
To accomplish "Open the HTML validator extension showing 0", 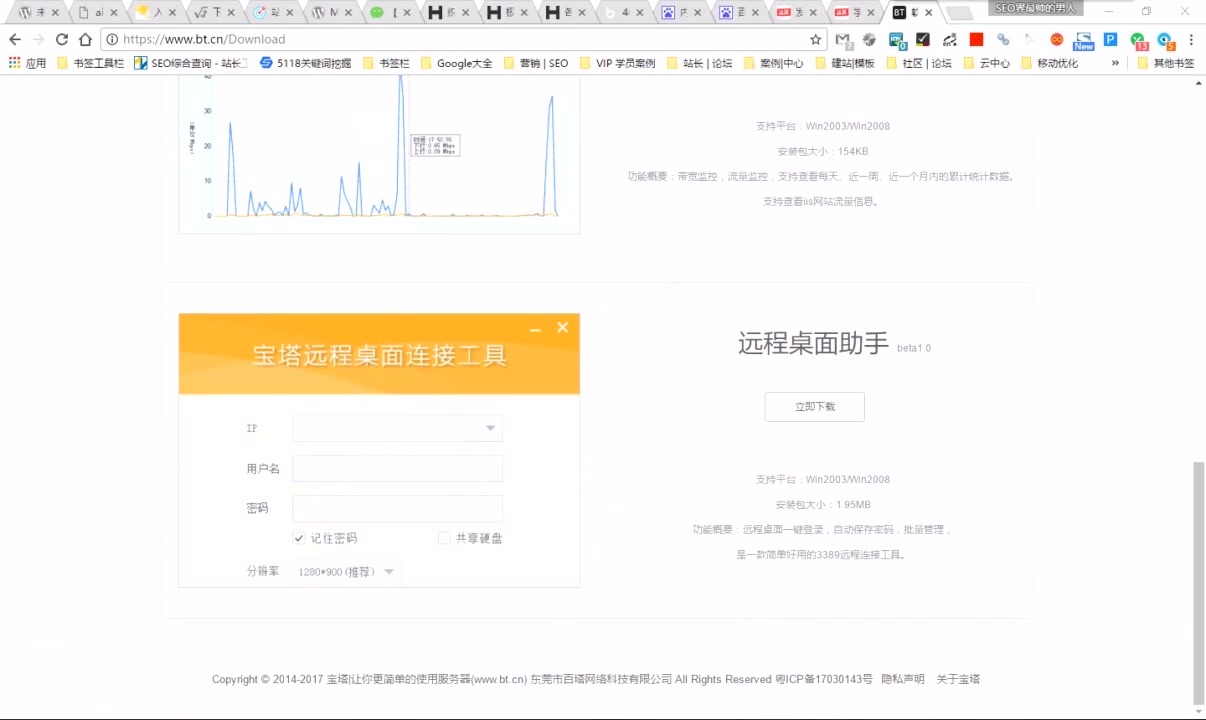I will 897,40.
